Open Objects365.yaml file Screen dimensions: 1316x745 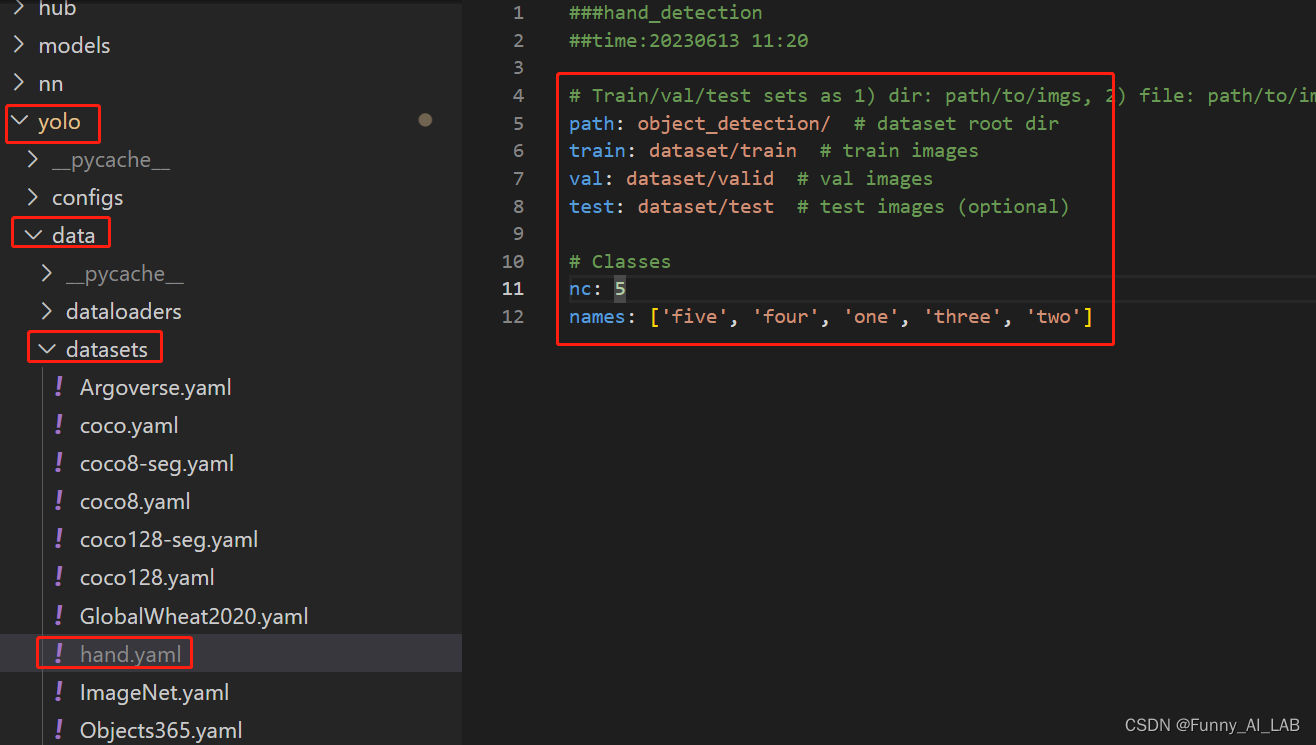(161, 730)
